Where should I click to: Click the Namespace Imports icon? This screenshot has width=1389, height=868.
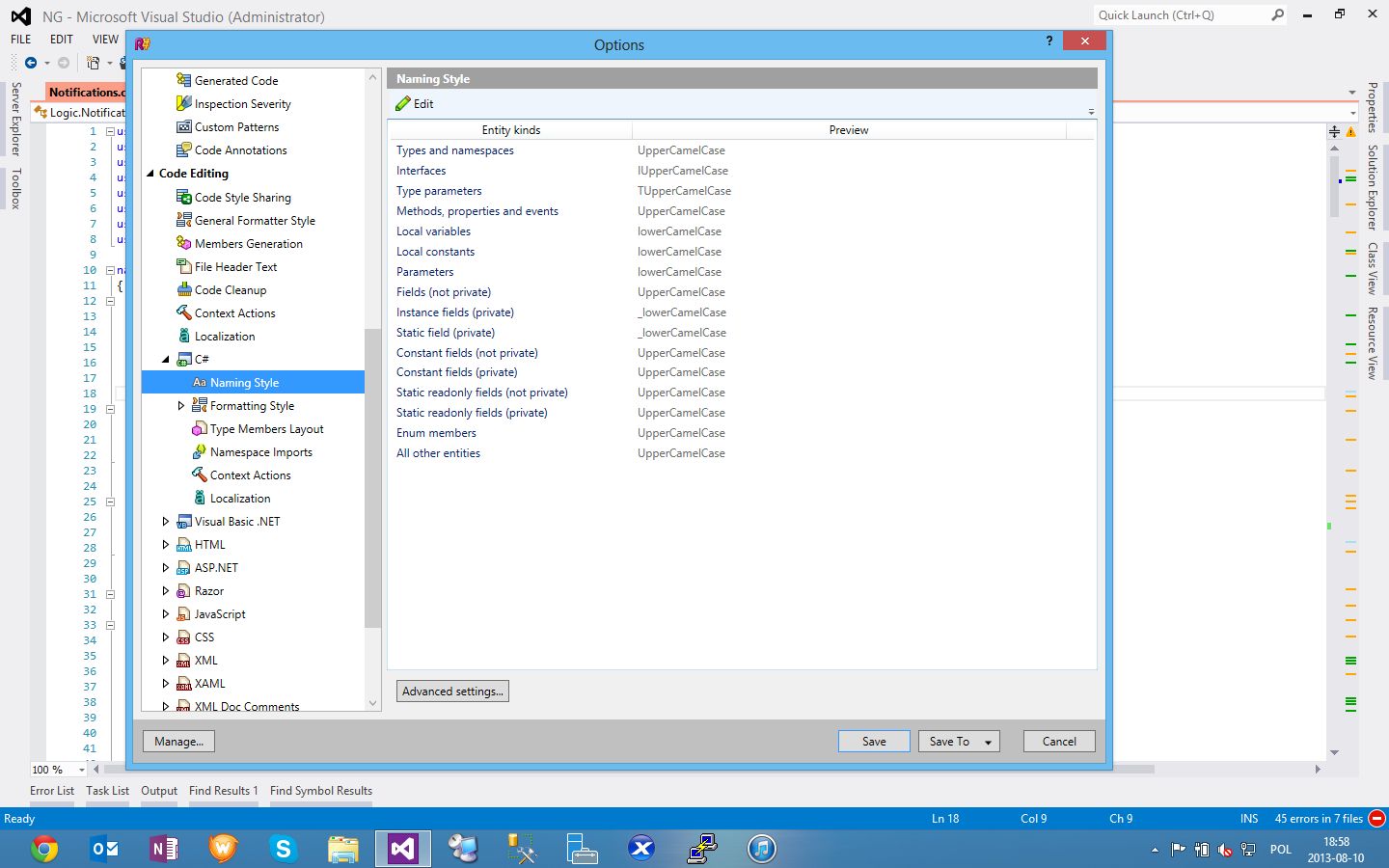point(199,451)
